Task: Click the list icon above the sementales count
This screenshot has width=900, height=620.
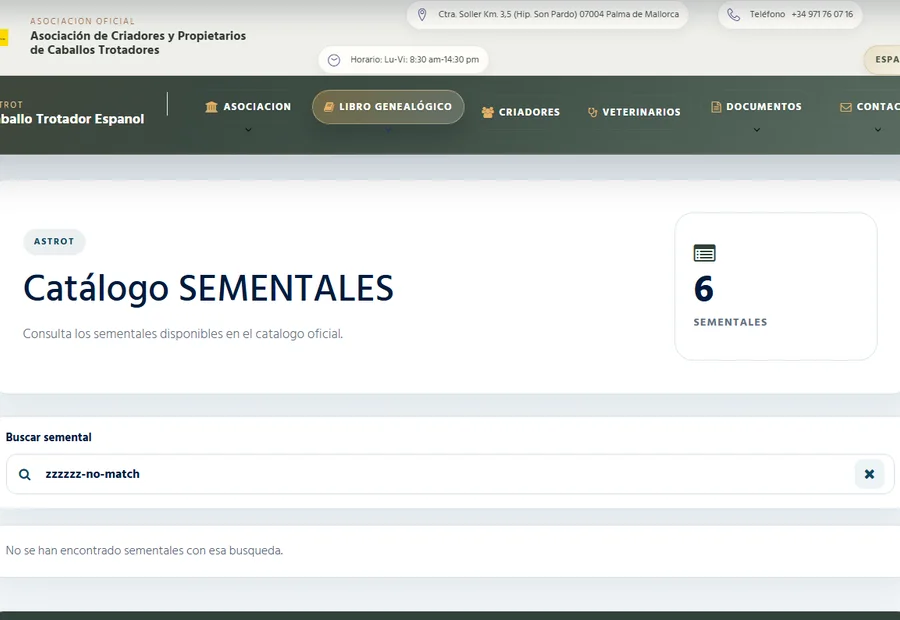Action: pyautogui.click(x=704, y=253)
